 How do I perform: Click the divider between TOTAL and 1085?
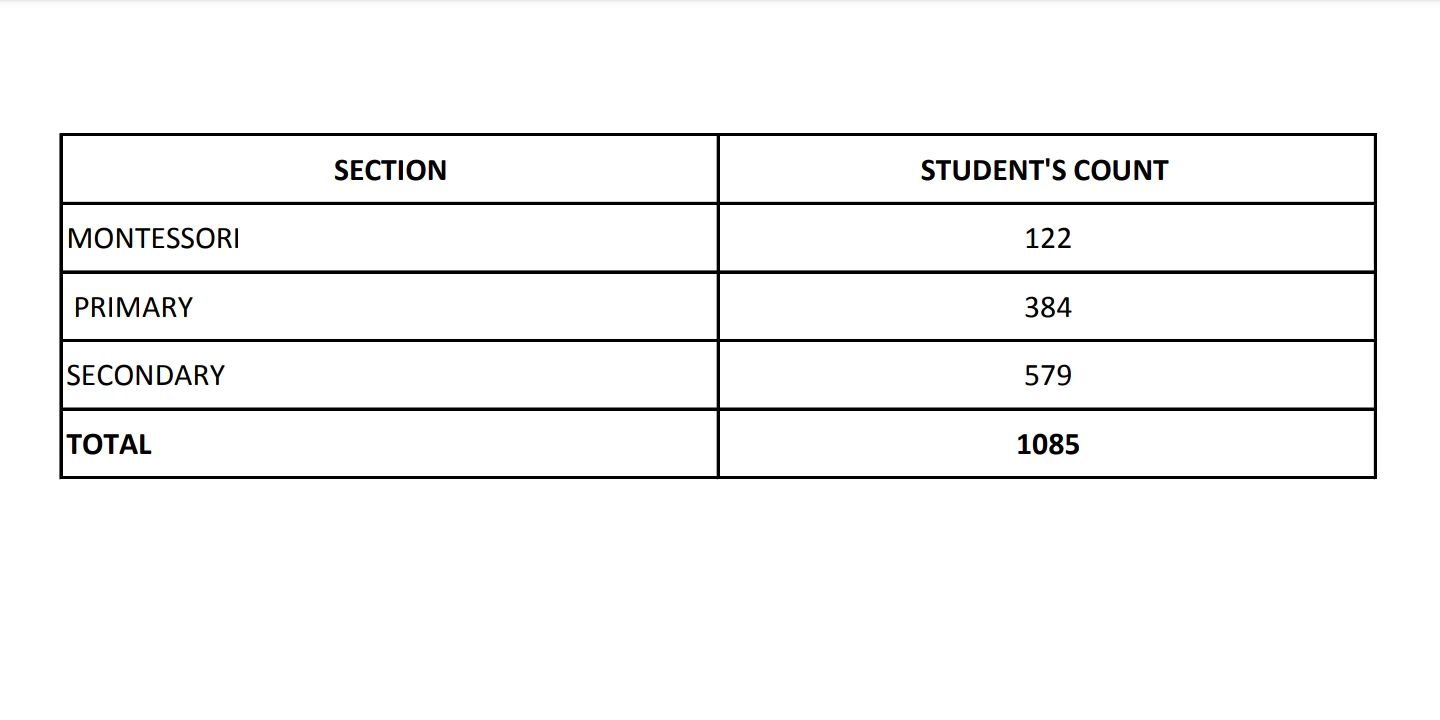coord(718,444)
